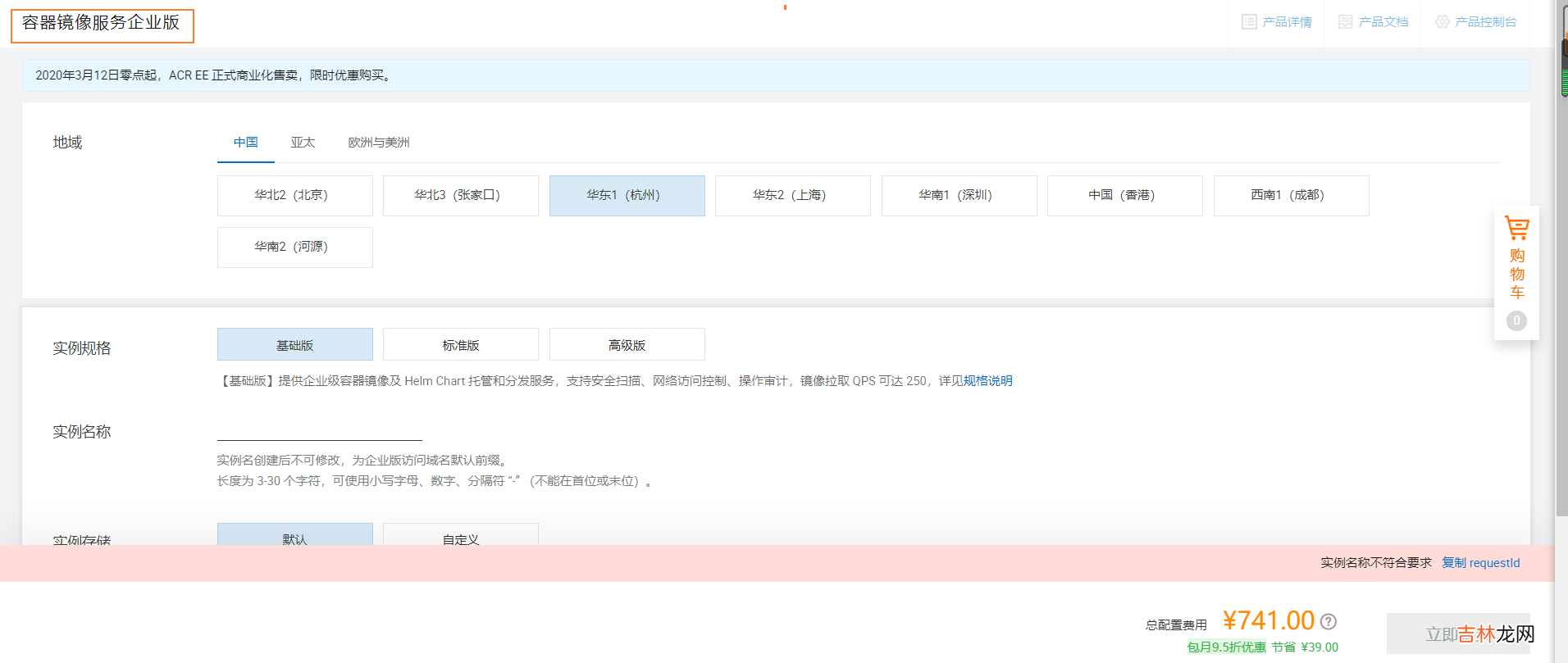Image resolution: width=1568 pixels, height=663 pixels.
Task: Click the 复制 requestId link
Action: click(x=1480, y=563)
